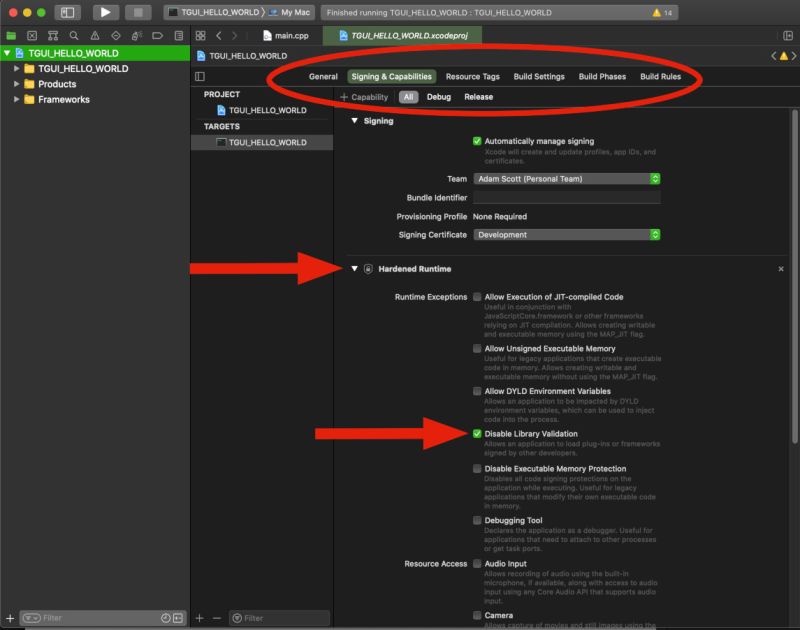This screenshot has width=800, height=630.
Task: Add a target with the plus button
Action: point(199,618)
